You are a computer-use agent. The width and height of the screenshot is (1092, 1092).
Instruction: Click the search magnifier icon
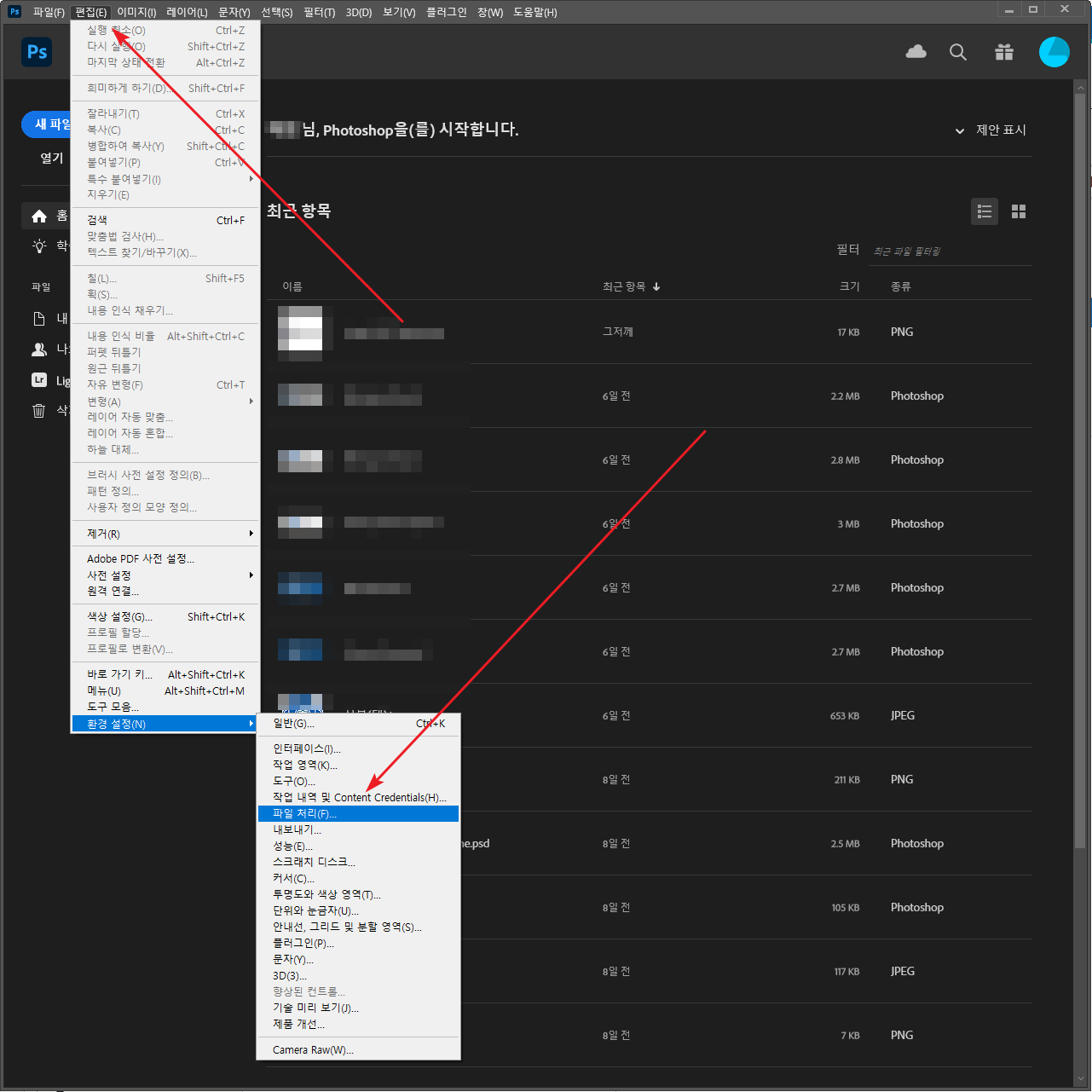958,52
